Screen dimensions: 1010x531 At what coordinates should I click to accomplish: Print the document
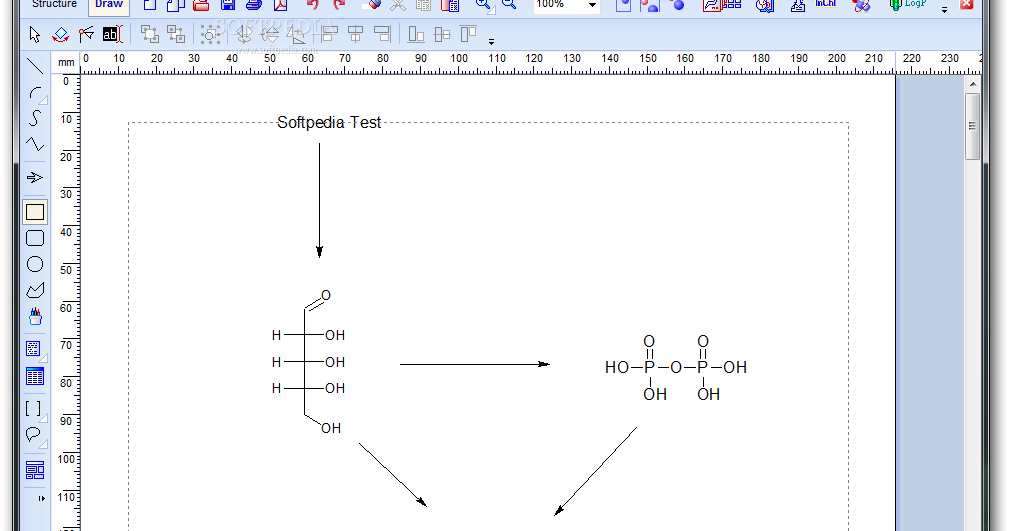click(254, 5)
